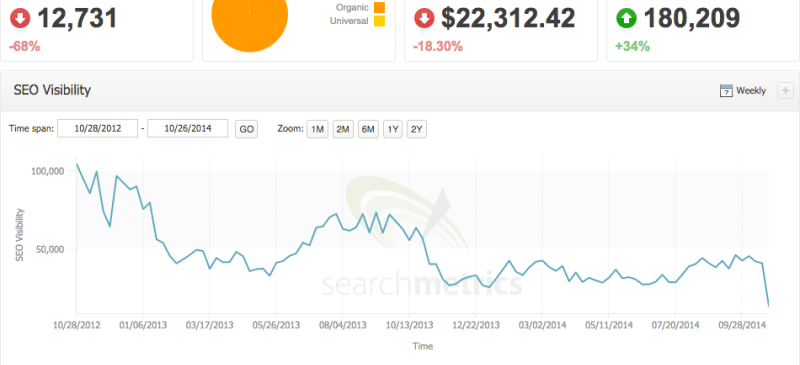Click the green up-arrow icon beside 180,209
The image size is (800, 365).
pos(626,19)
